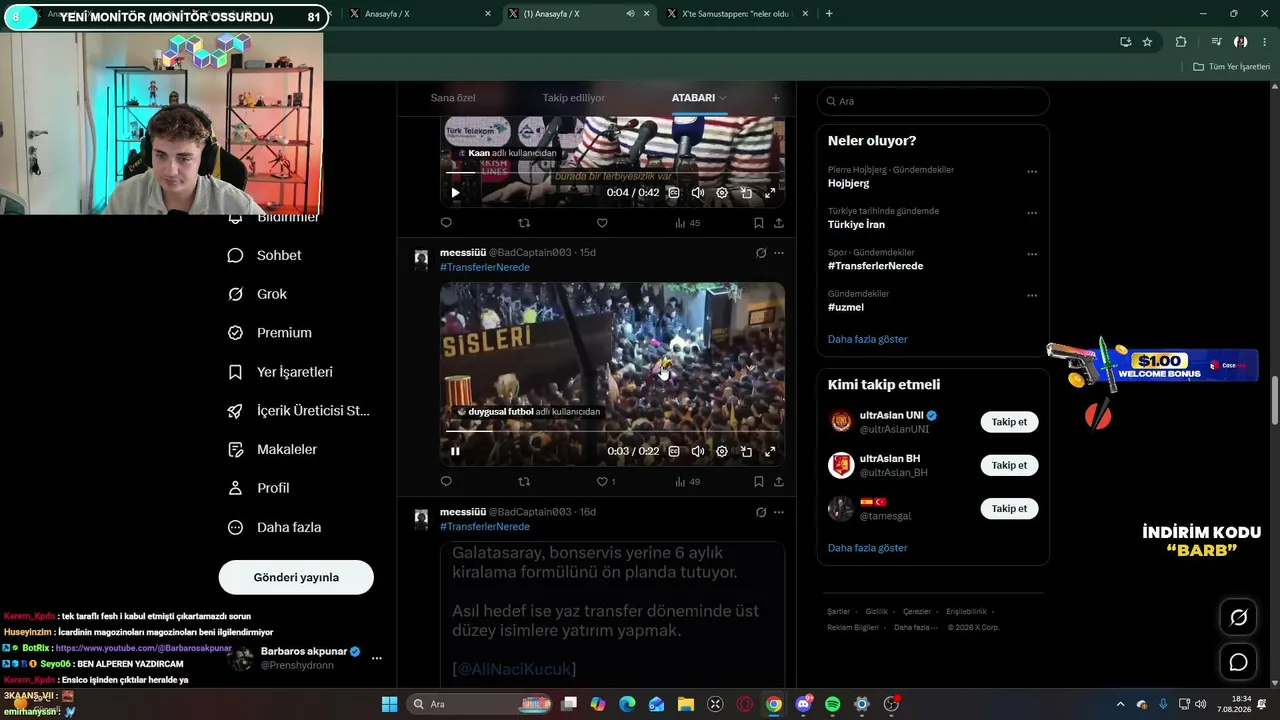The width and height of the screenshot is (1280, 720).
Task: Show more trends under Neler oluyor
Action: pos(867,339)
